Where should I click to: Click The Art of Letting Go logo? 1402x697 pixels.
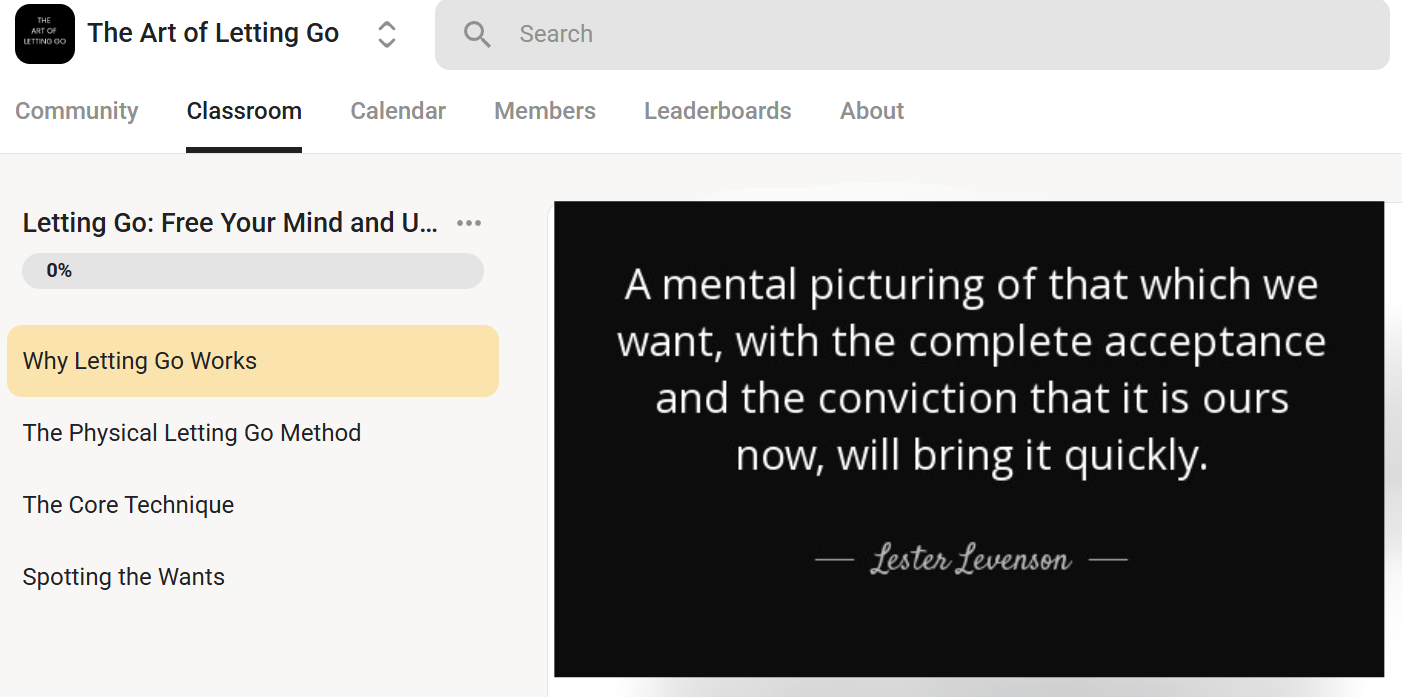(45, 34)
